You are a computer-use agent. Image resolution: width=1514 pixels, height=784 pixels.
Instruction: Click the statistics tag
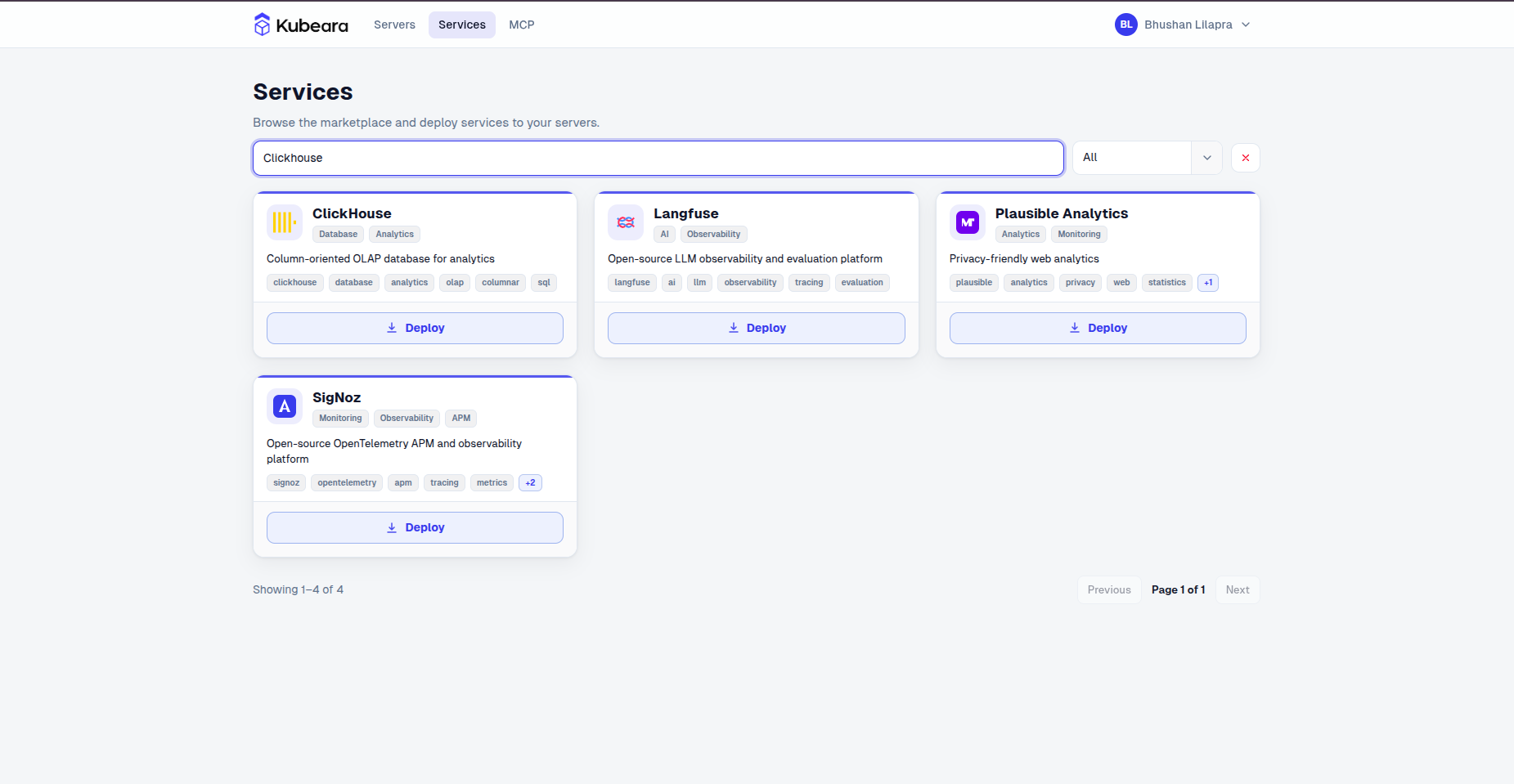pyautogui.click(x=1167, y=283)
